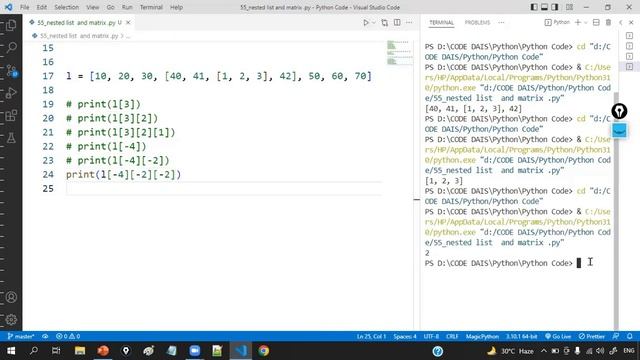Open the Help menu
Viewport: 640px width, 360px height.
click(x=176, y=7)
